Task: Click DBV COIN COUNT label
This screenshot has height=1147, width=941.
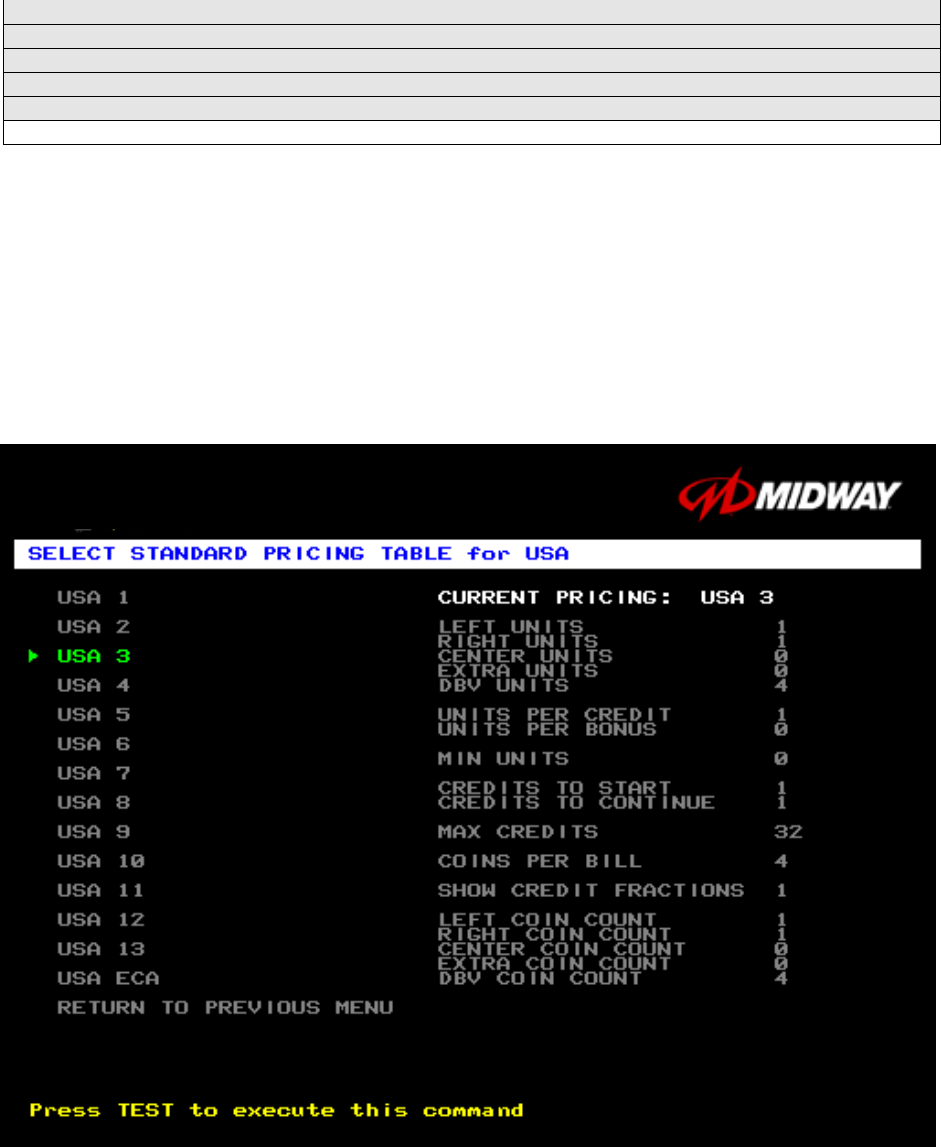Action: point(540,978)
